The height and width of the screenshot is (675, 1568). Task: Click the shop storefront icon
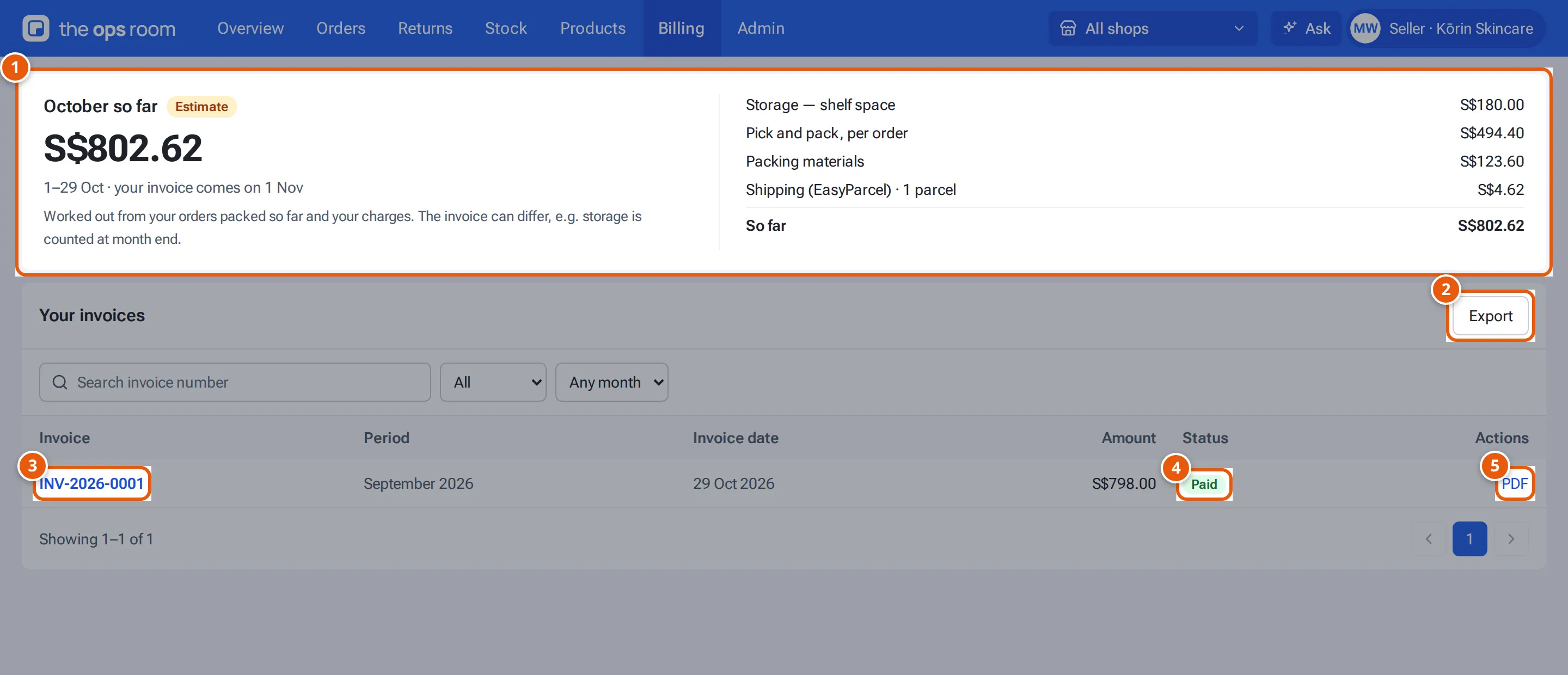pos(1068,28)
